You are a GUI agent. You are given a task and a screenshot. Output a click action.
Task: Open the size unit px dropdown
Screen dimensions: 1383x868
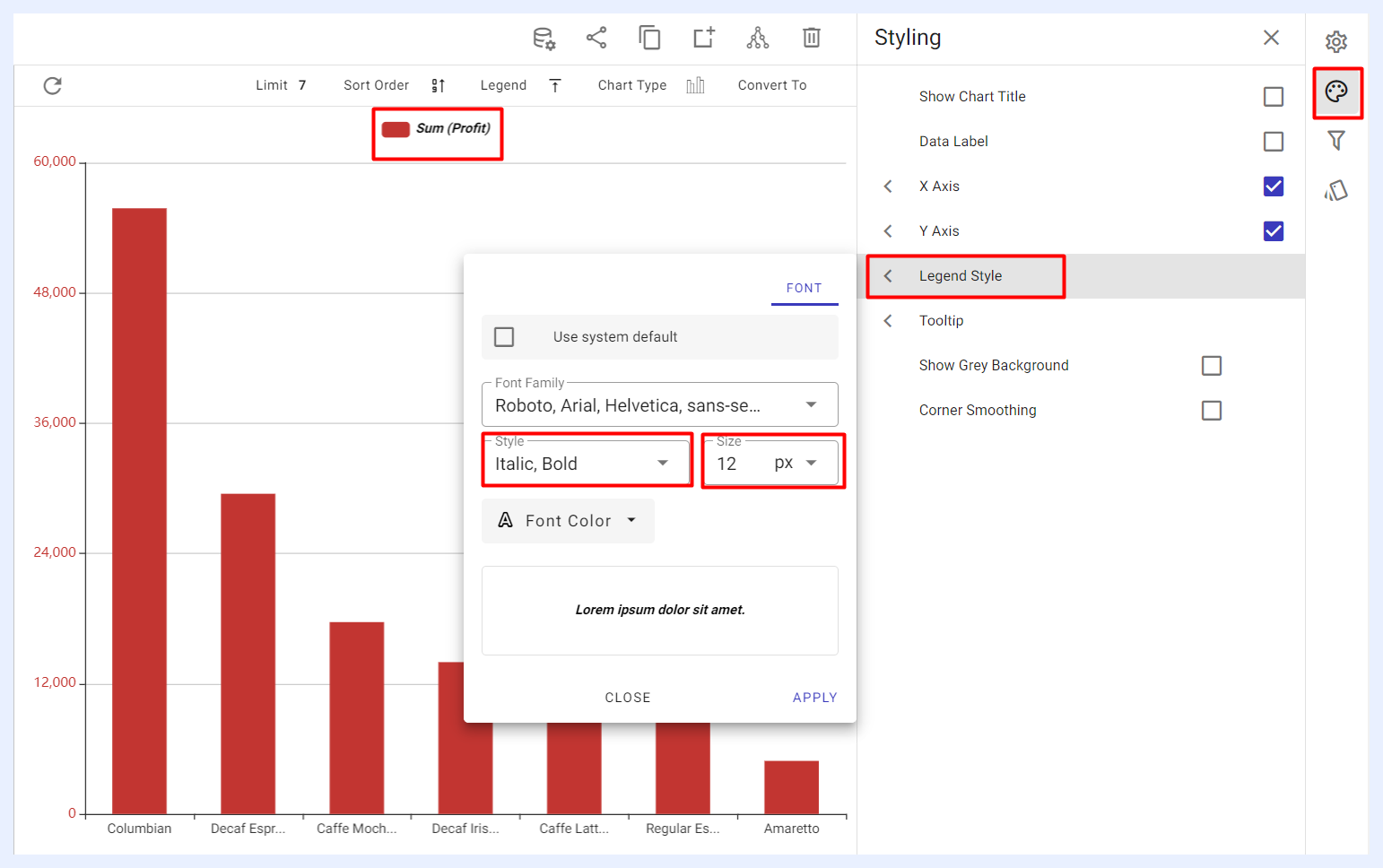tap(796, 464)
